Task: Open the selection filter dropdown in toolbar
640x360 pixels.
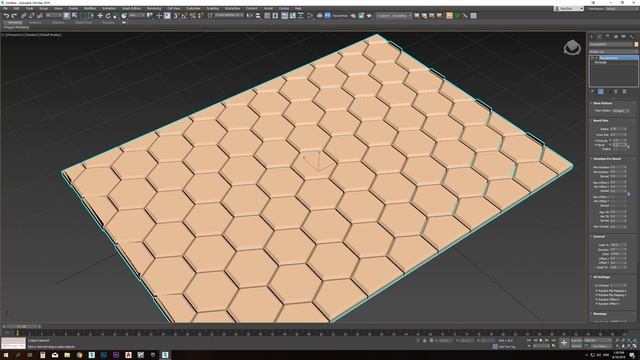Action: coord(53,16)
